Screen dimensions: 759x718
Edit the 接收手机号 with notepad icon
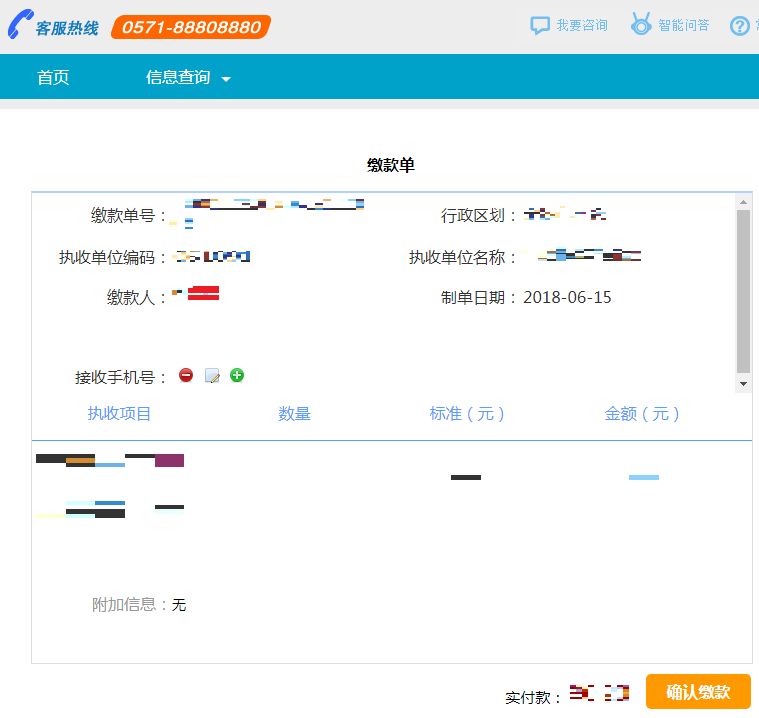(212, 376)
